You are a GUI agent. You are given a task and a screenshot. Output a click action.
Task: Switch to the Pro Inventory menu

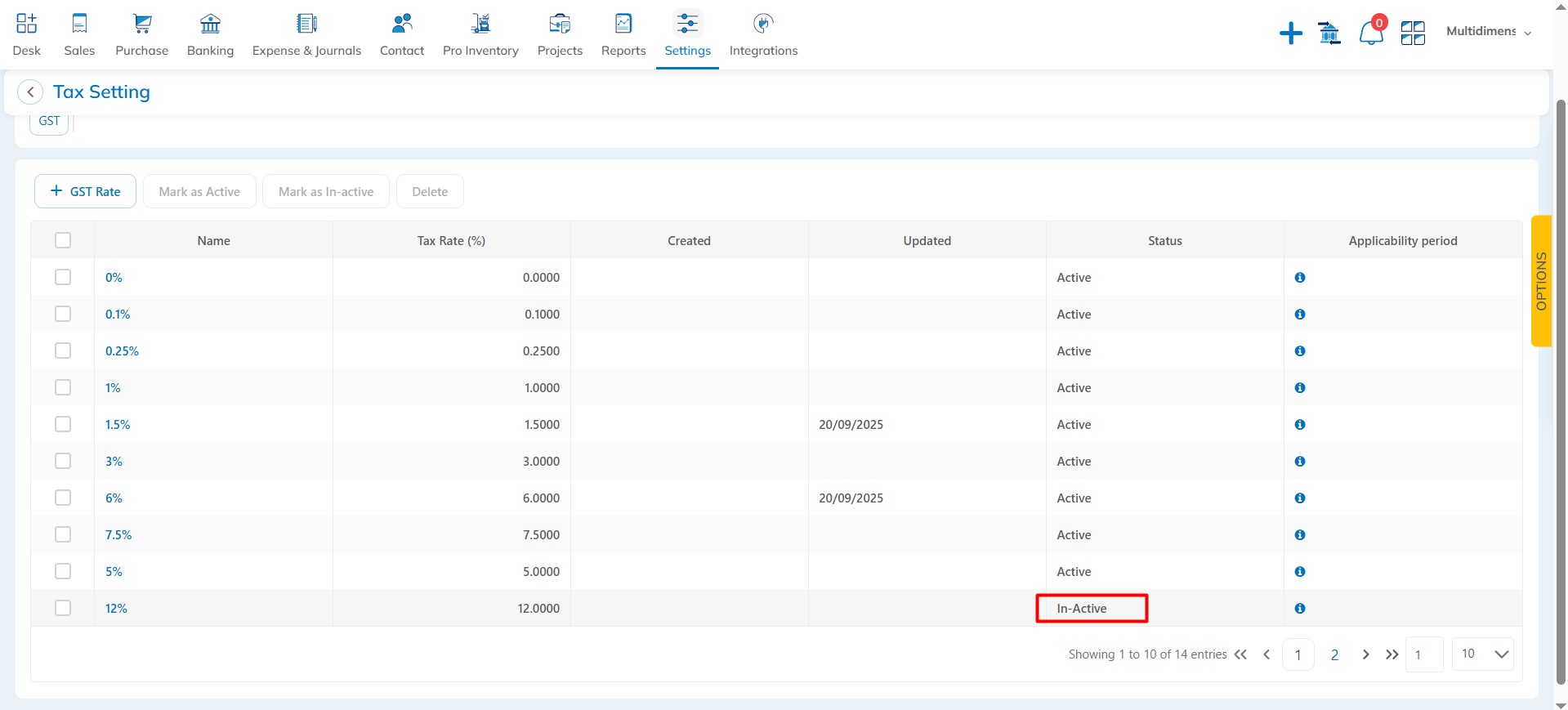click(x=480, y=35)
